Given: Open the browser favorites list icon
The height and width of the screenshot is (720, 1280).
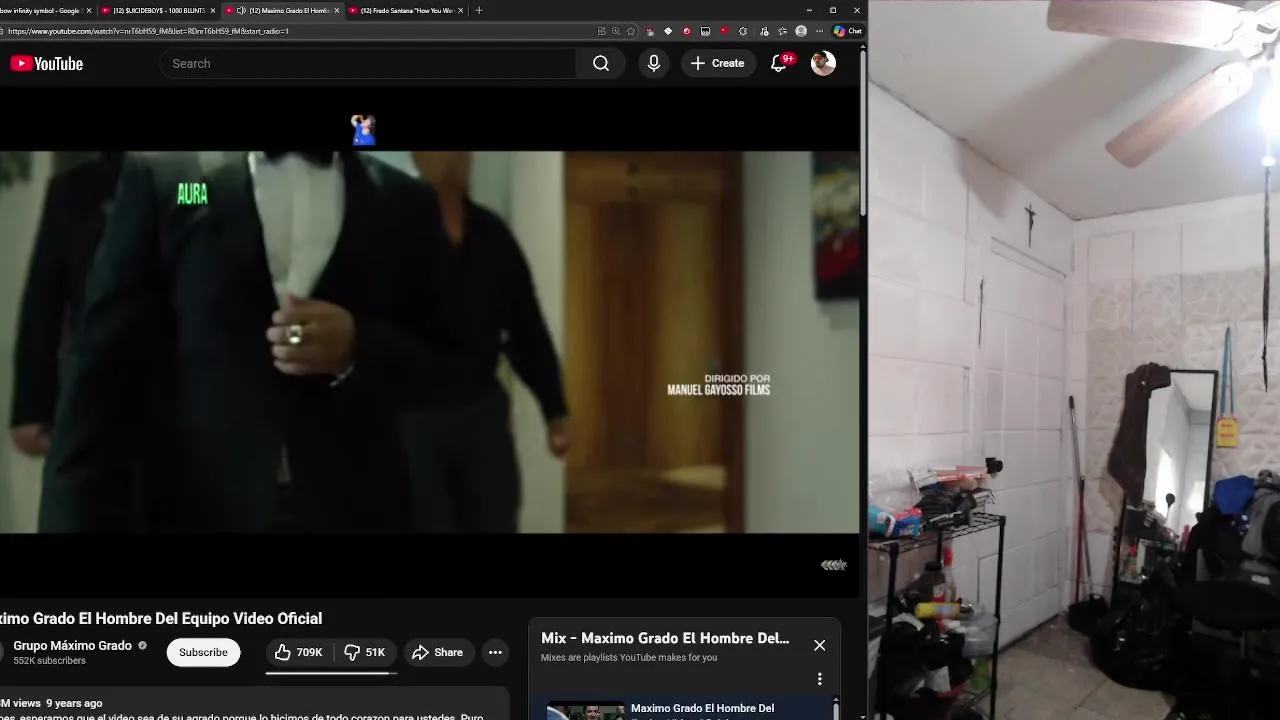Looking at the screenshot, I should point(782,31).
